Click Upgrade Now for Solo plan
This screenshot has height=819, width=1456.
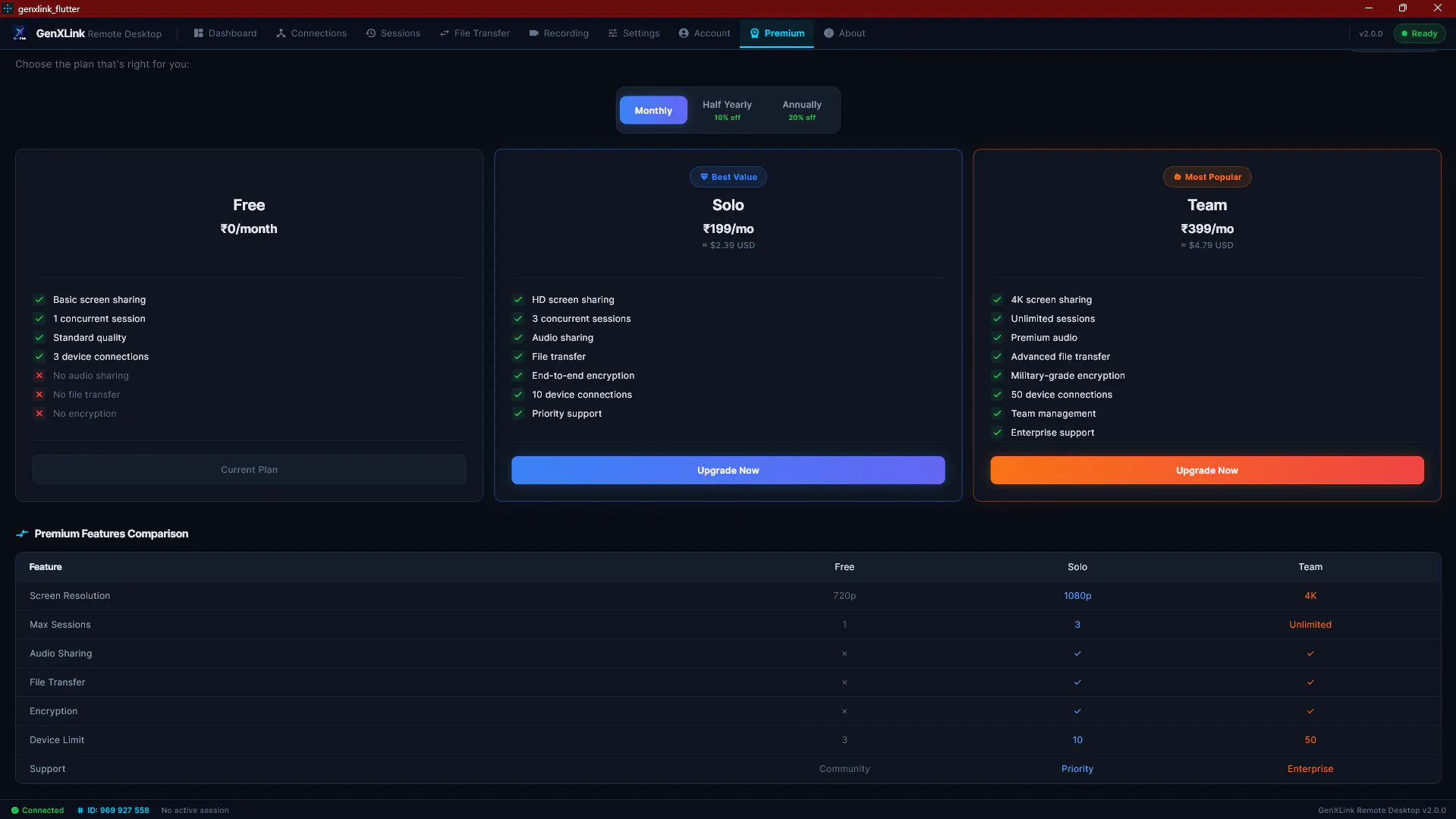728,471
